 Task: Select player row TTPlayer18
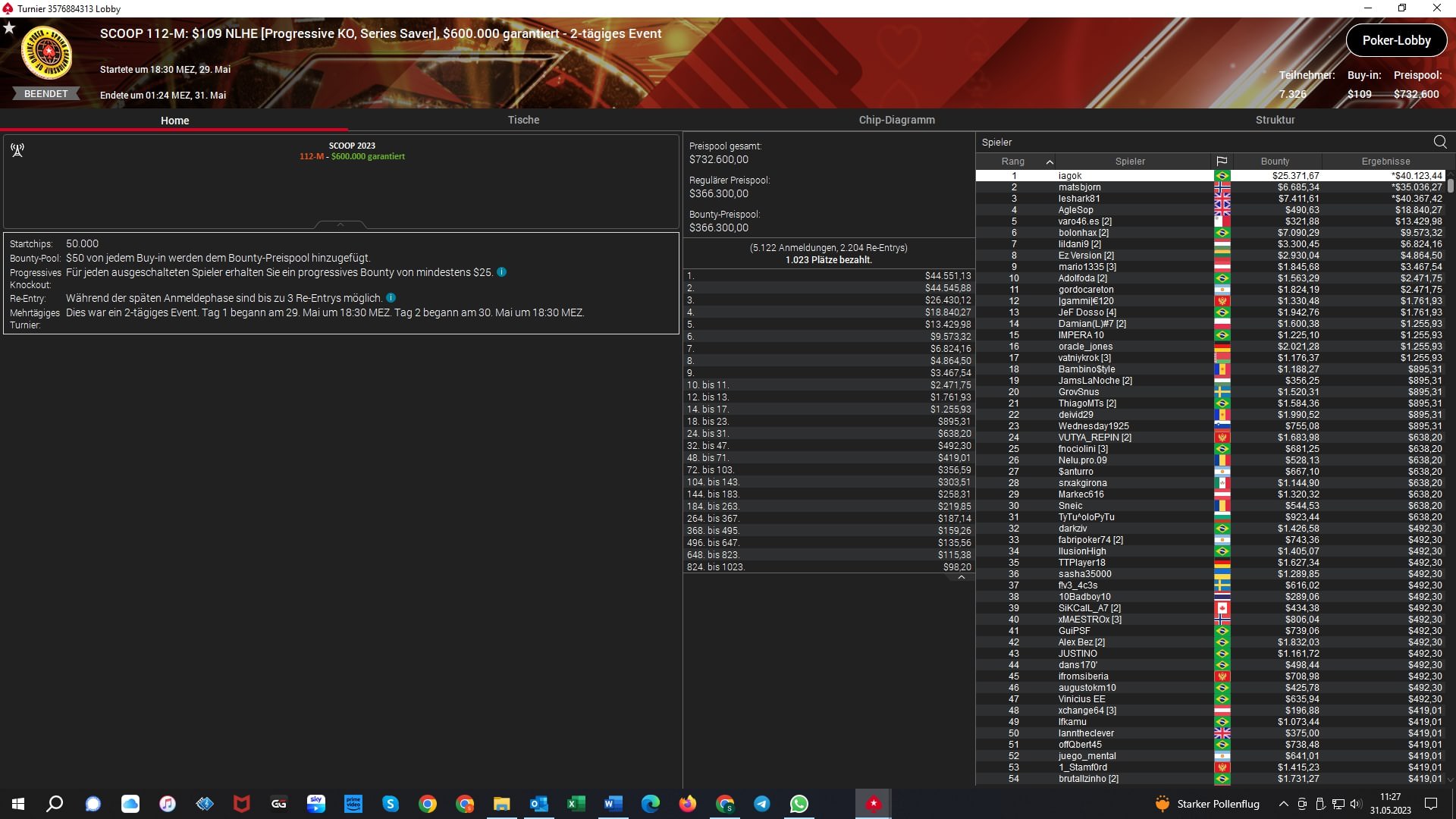point(1210,563)
